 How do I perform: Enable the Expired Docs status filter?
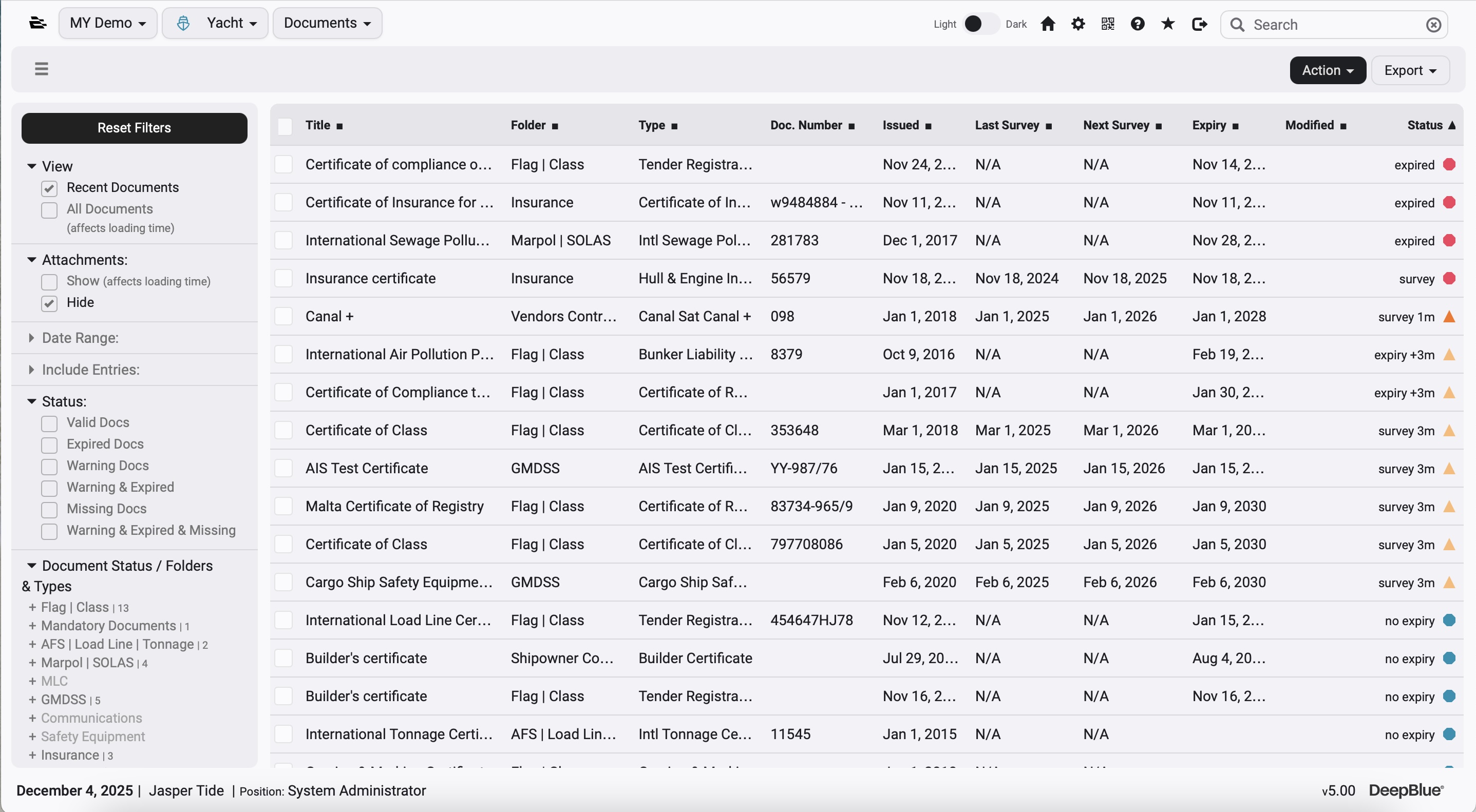pos(49,445)
